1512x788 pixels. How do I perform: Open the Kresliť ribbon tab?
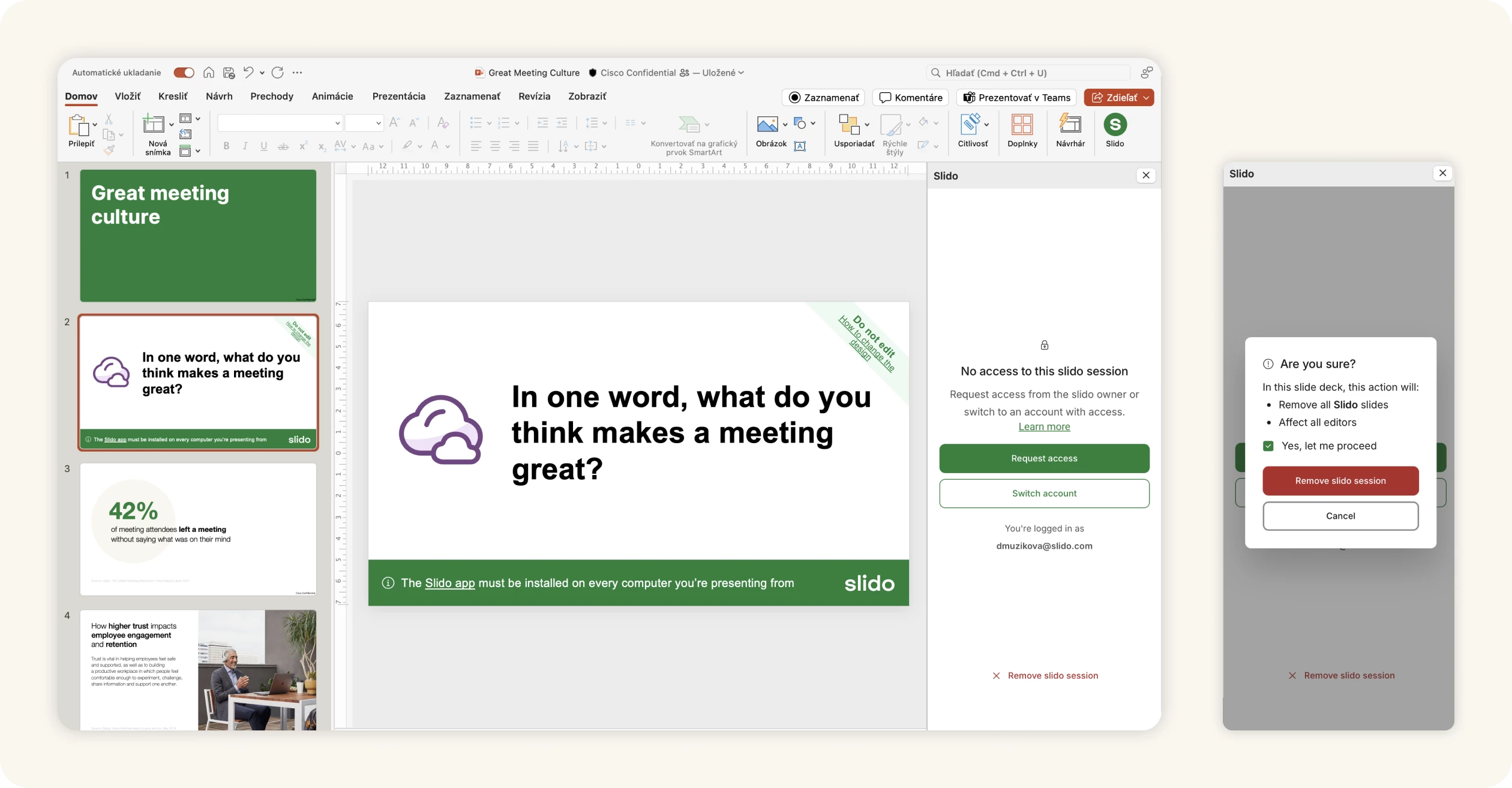(173, 96)
